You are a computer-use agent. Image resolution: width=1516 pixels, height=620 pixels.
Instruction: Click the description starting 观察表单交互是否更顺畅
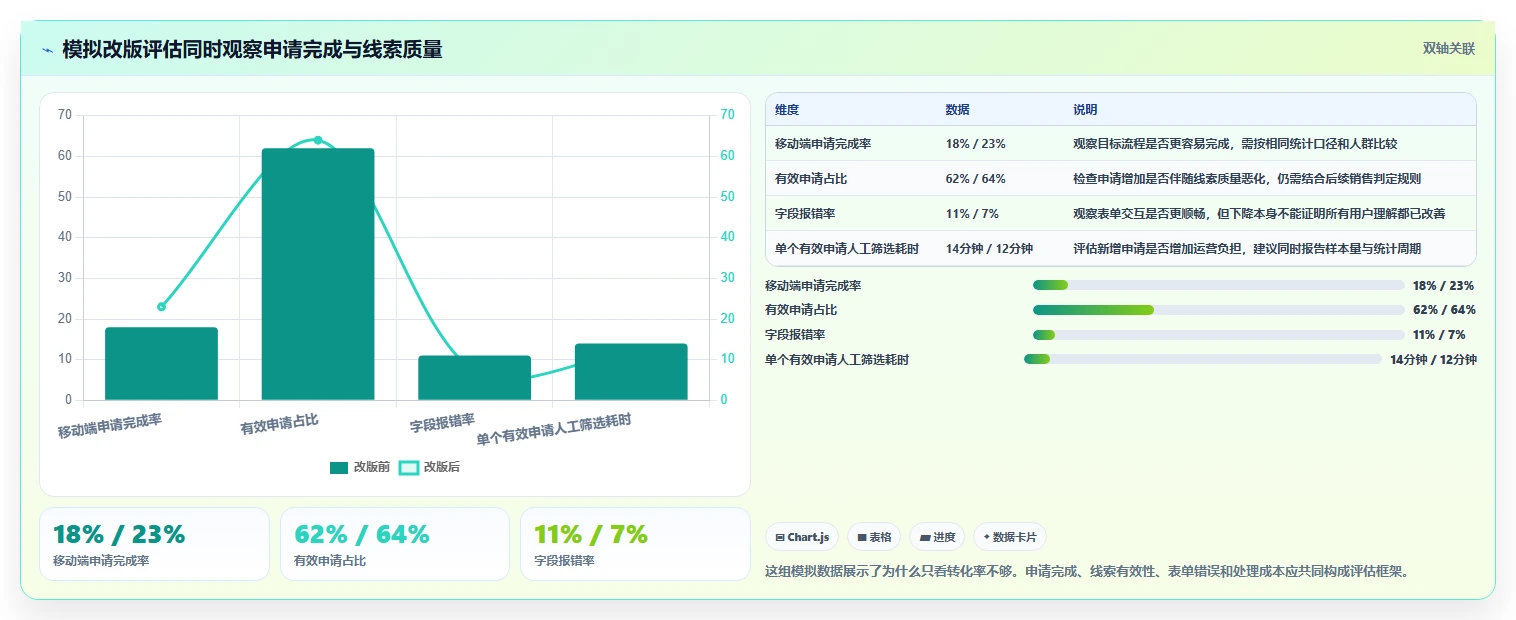click(1259, 214)
